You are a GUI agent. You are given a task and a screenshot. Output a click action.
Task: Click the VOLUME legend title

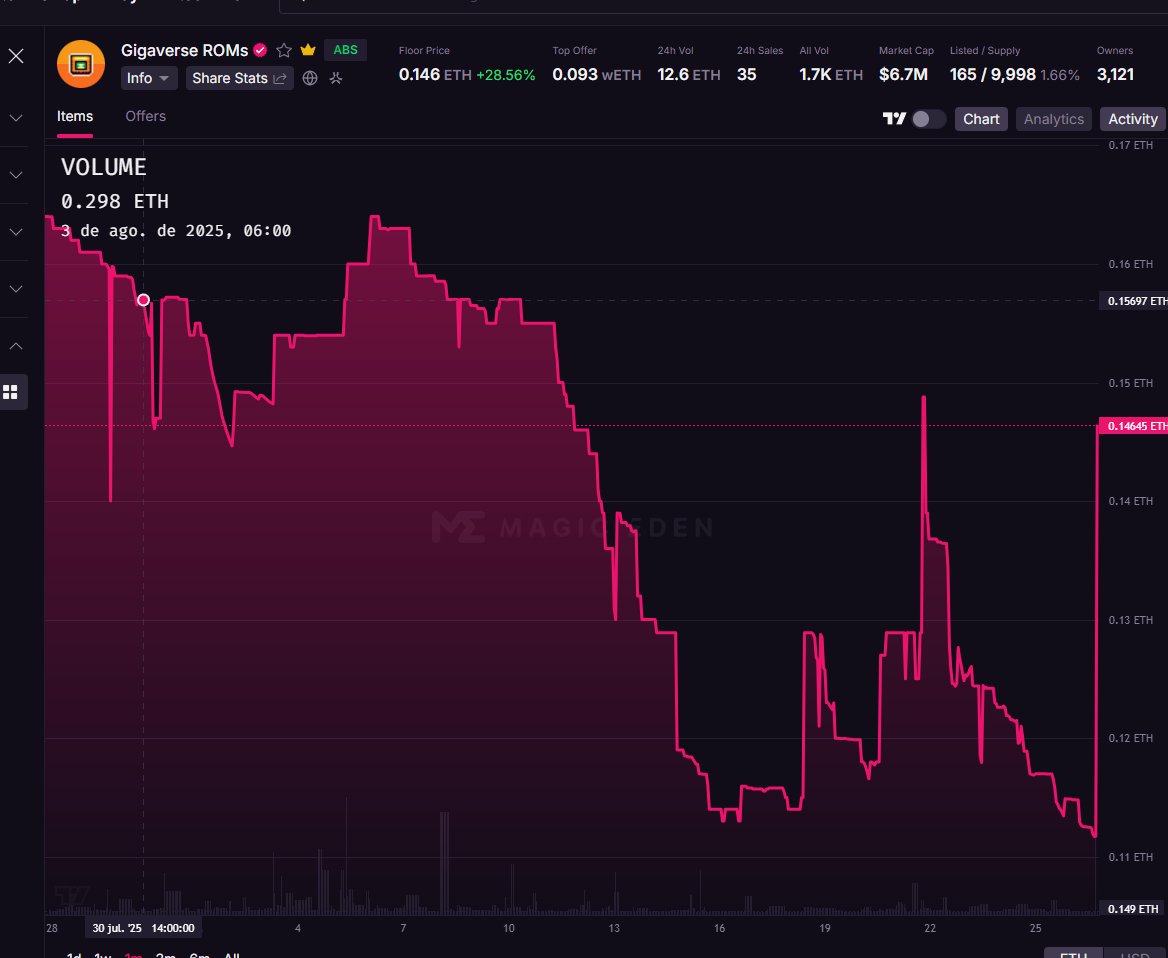click(x=104, y=167)
